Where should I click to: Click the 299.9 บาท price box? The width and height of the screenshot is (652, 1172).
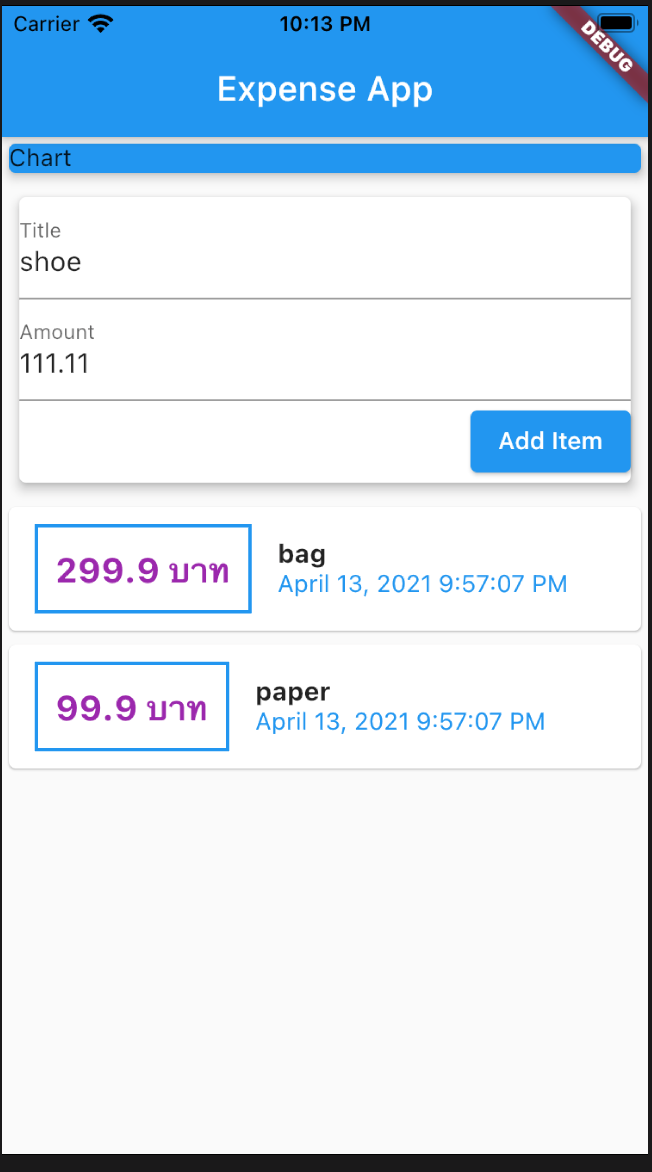[143, 569]
